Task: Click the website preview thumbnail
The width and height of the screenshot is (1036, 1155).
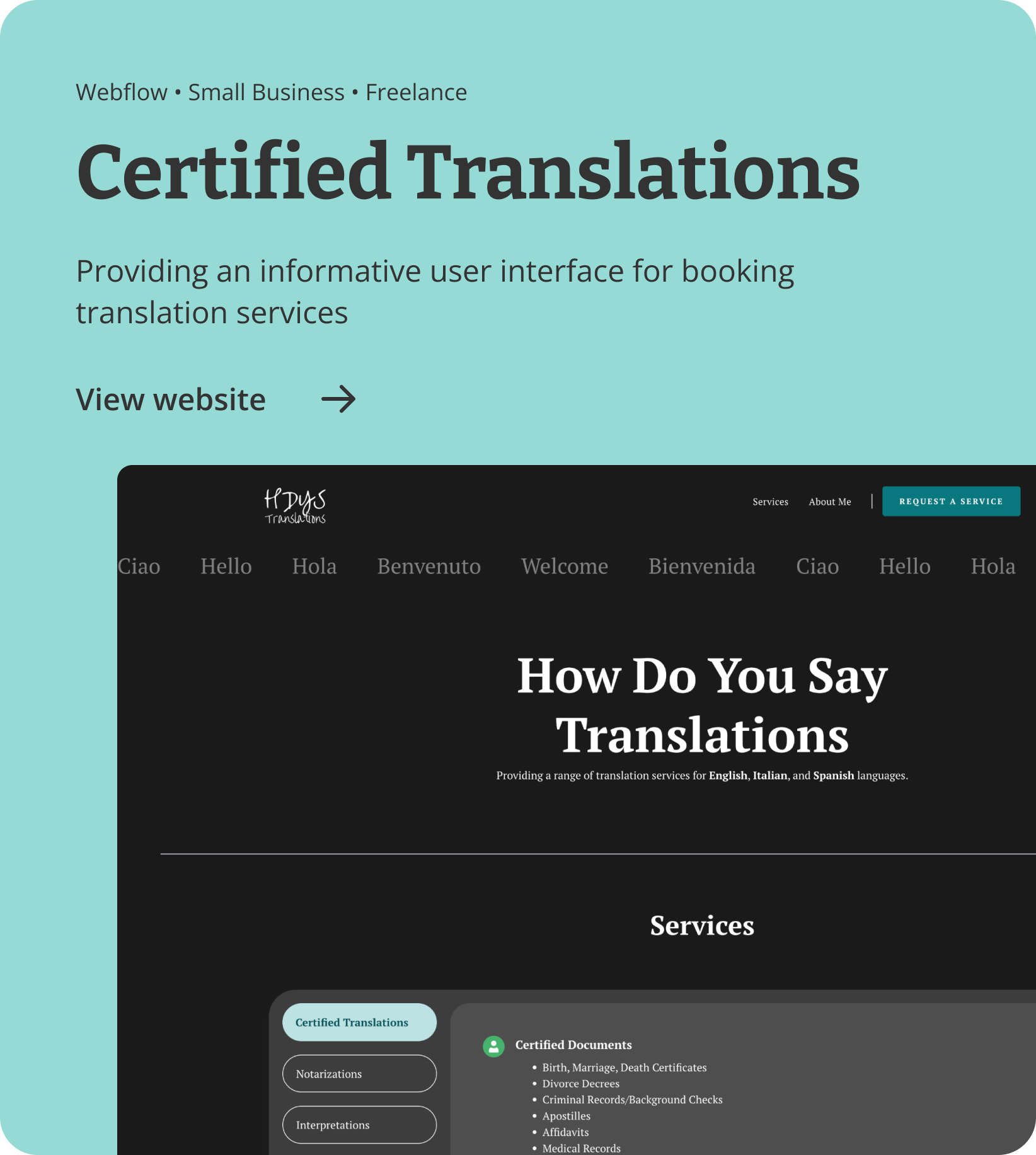Action: [x=577, y=810]
